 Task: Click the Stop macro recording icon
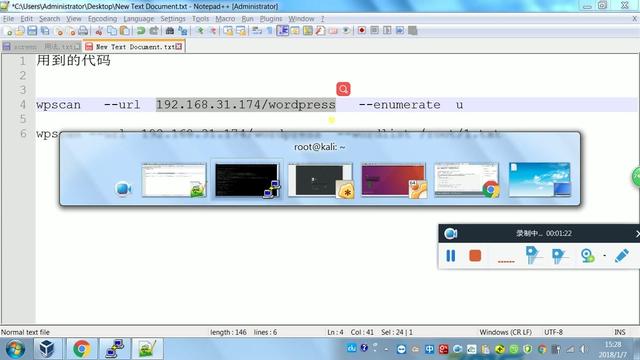click(x=374, y=31)
